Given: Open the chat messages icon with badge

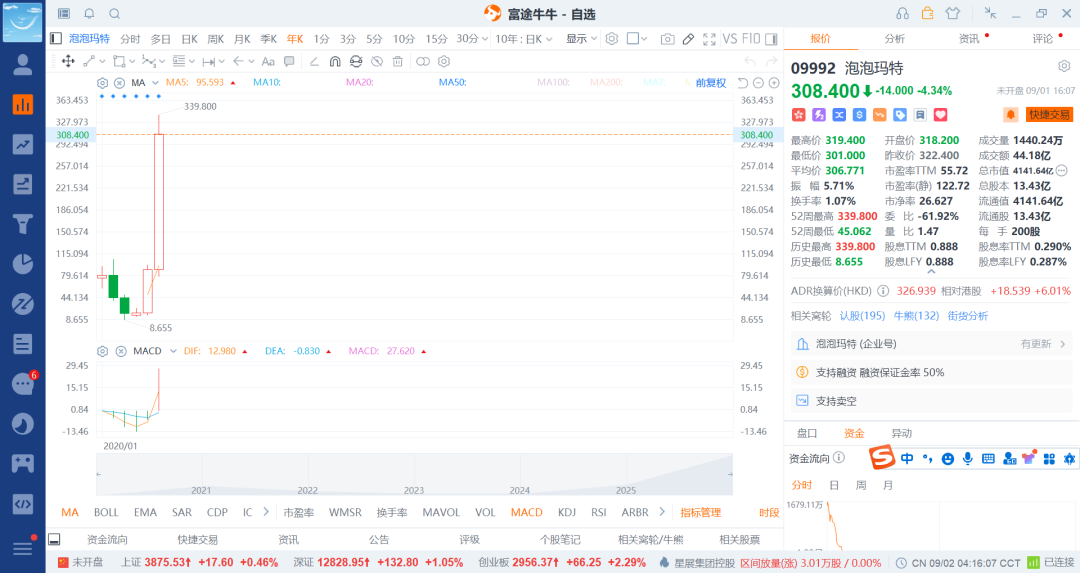Looking at the screenshot, I should [x=23, y=384].
